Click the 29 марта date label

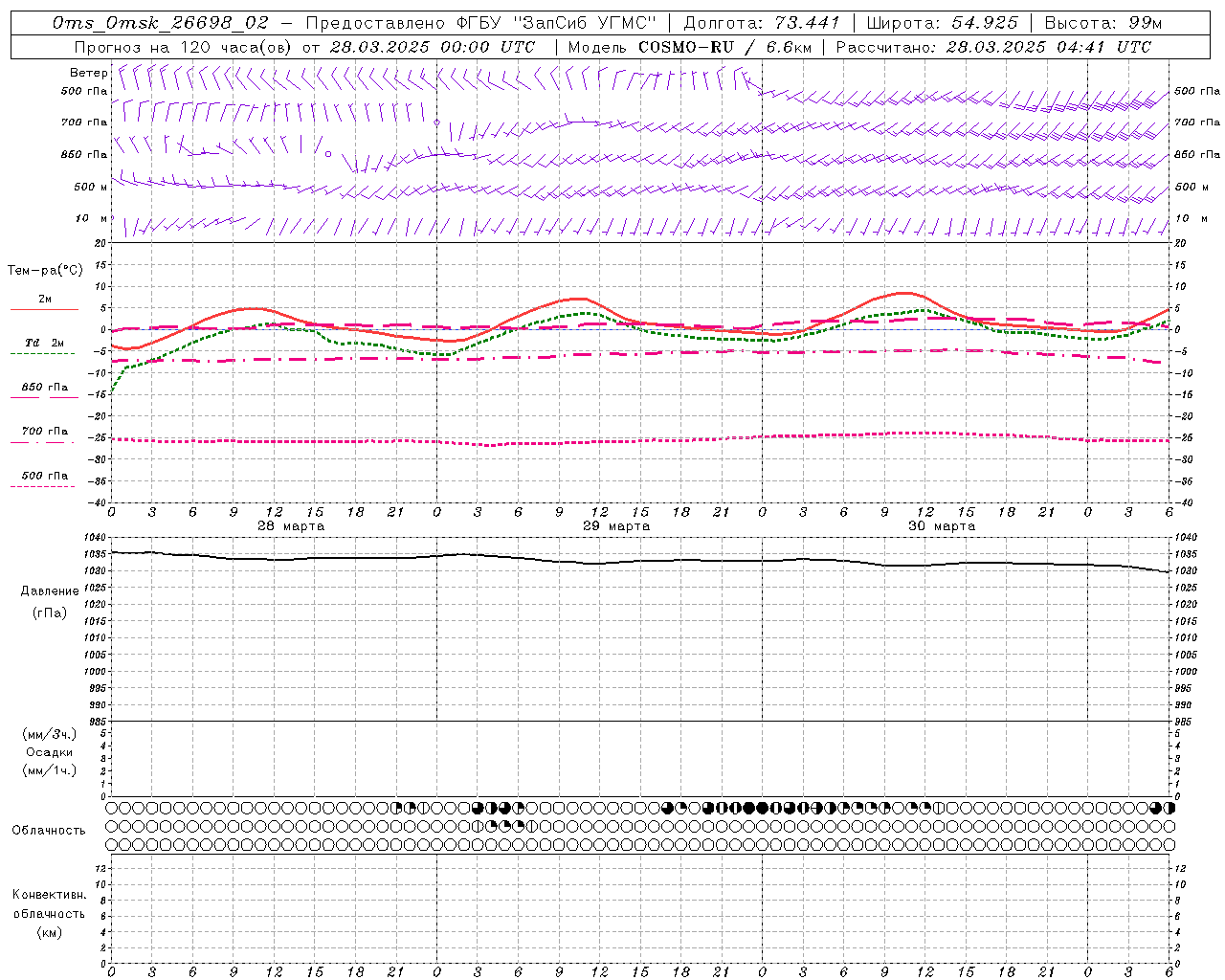coord(616,525)
